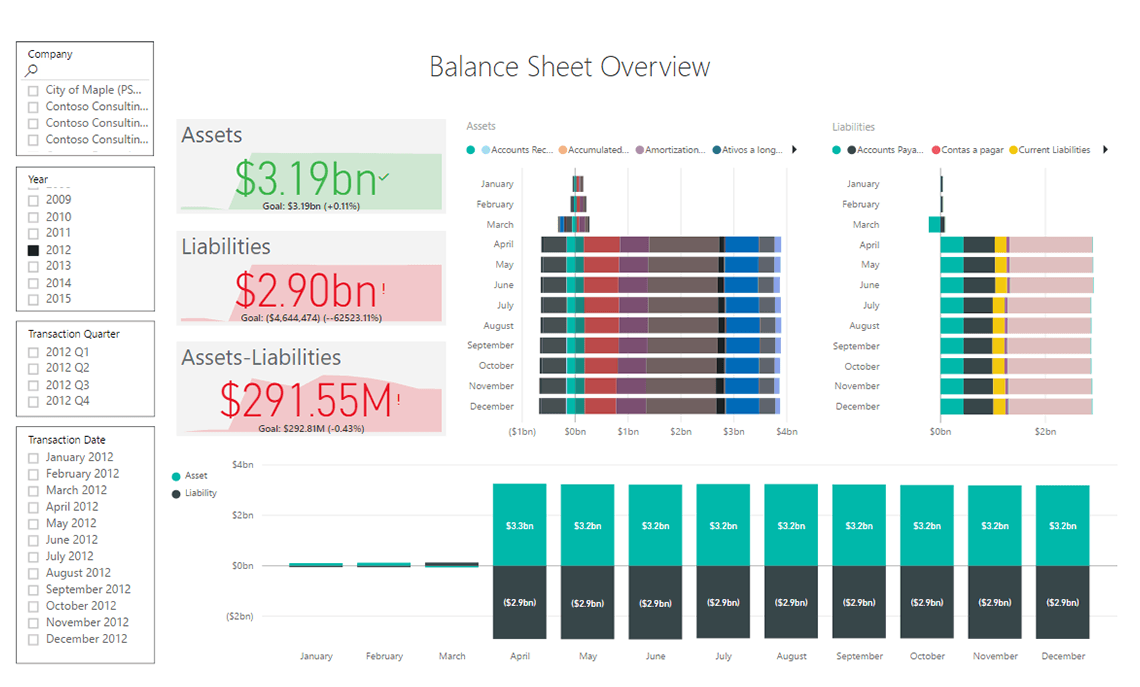Tick the 2014 year checkbox
Image resolution: width=1140 pixels, height=687 pixels.
[33, 284]
